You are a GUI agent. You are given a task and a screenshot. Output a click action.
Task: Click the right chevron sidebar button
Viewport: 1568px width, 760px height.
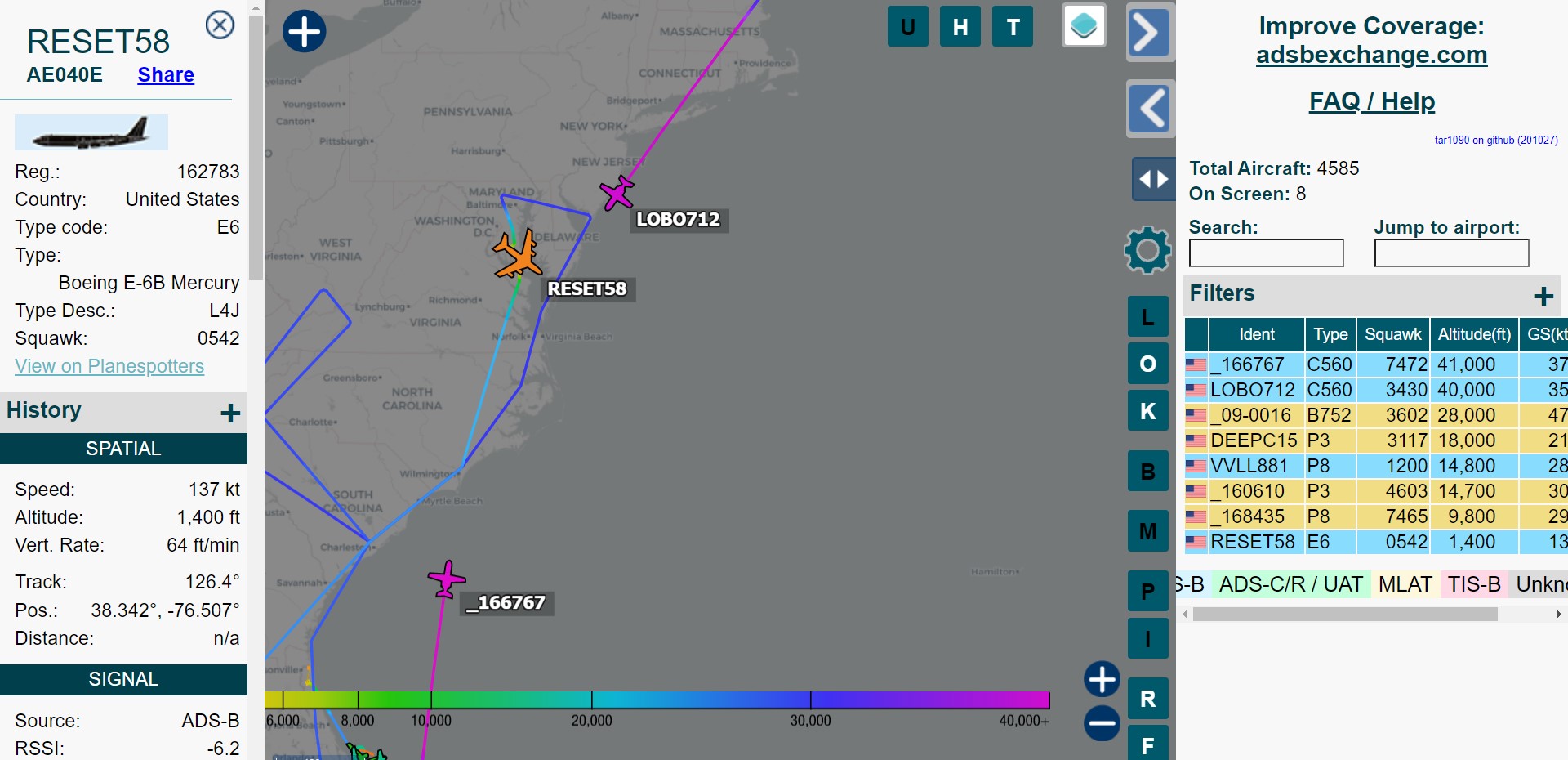click(x=1151, y=32)
